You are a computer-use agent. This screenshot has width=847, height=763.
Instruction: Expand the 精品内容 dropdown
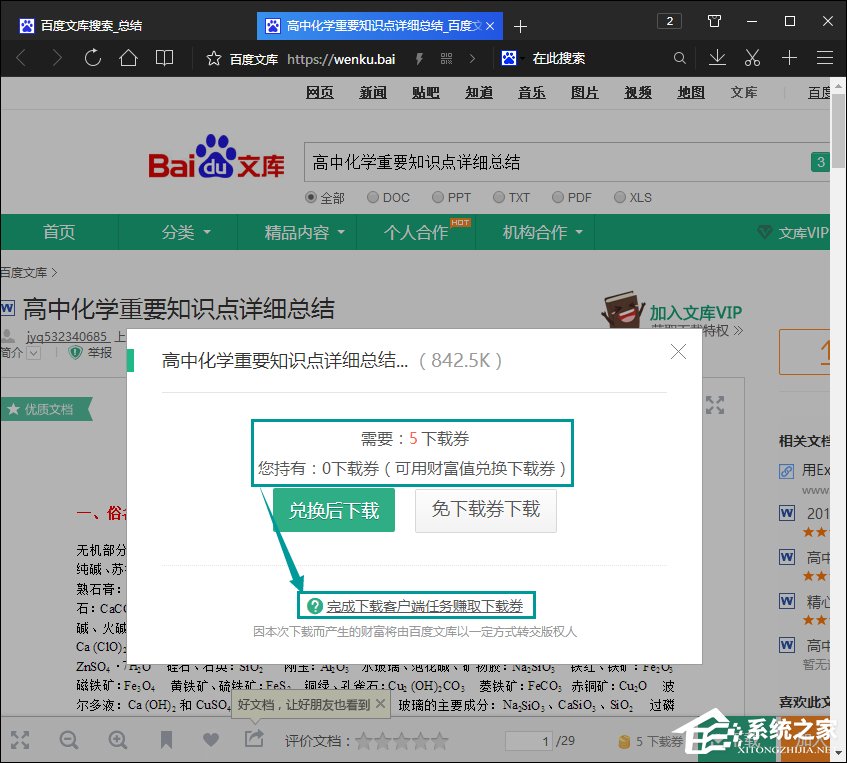pos(296,232)
